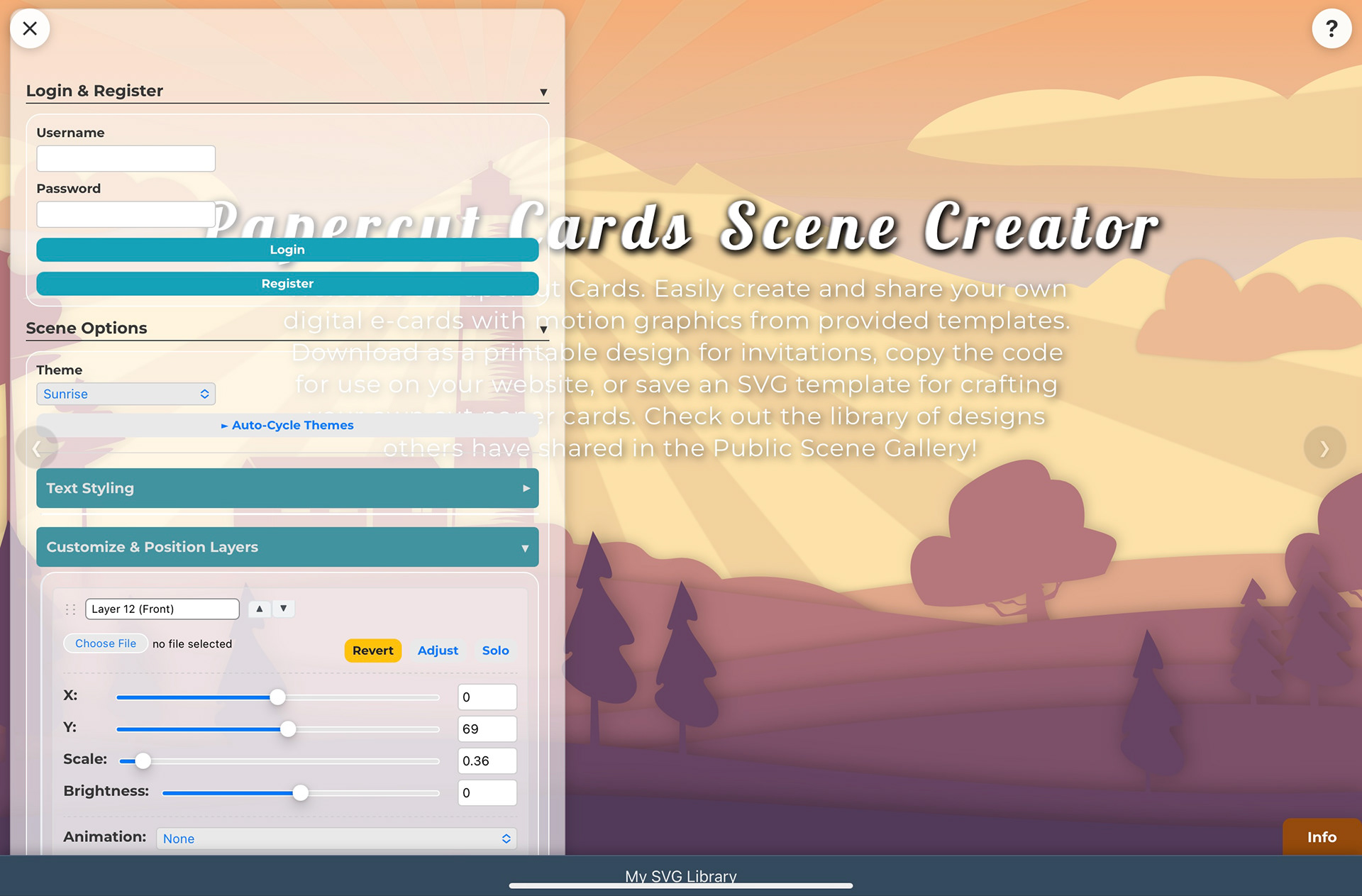Toggle Solo for Layer 12
1362x896 pixels.
click(495, 651)
